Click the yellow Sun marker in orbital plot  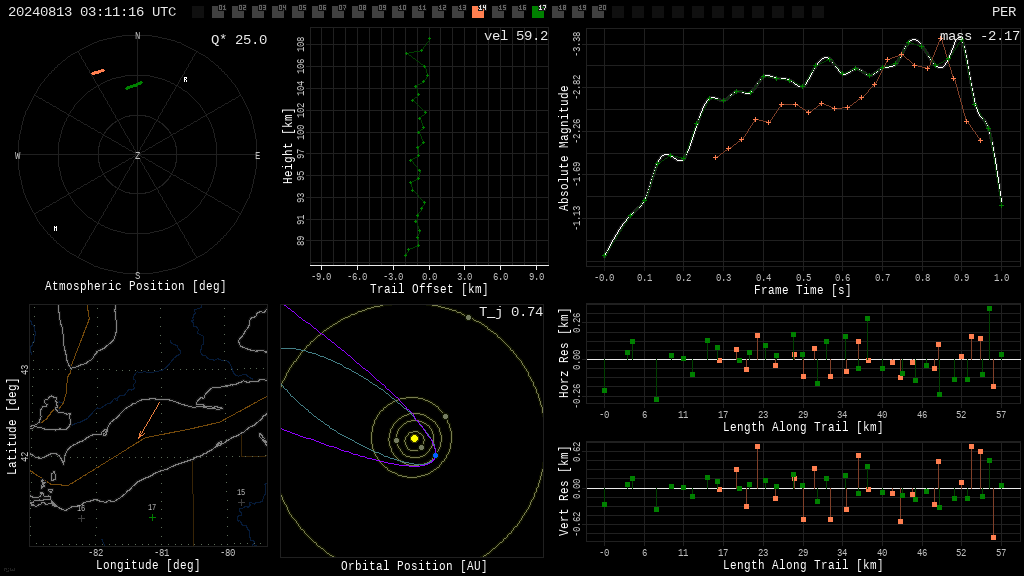(x=414, y=438)
